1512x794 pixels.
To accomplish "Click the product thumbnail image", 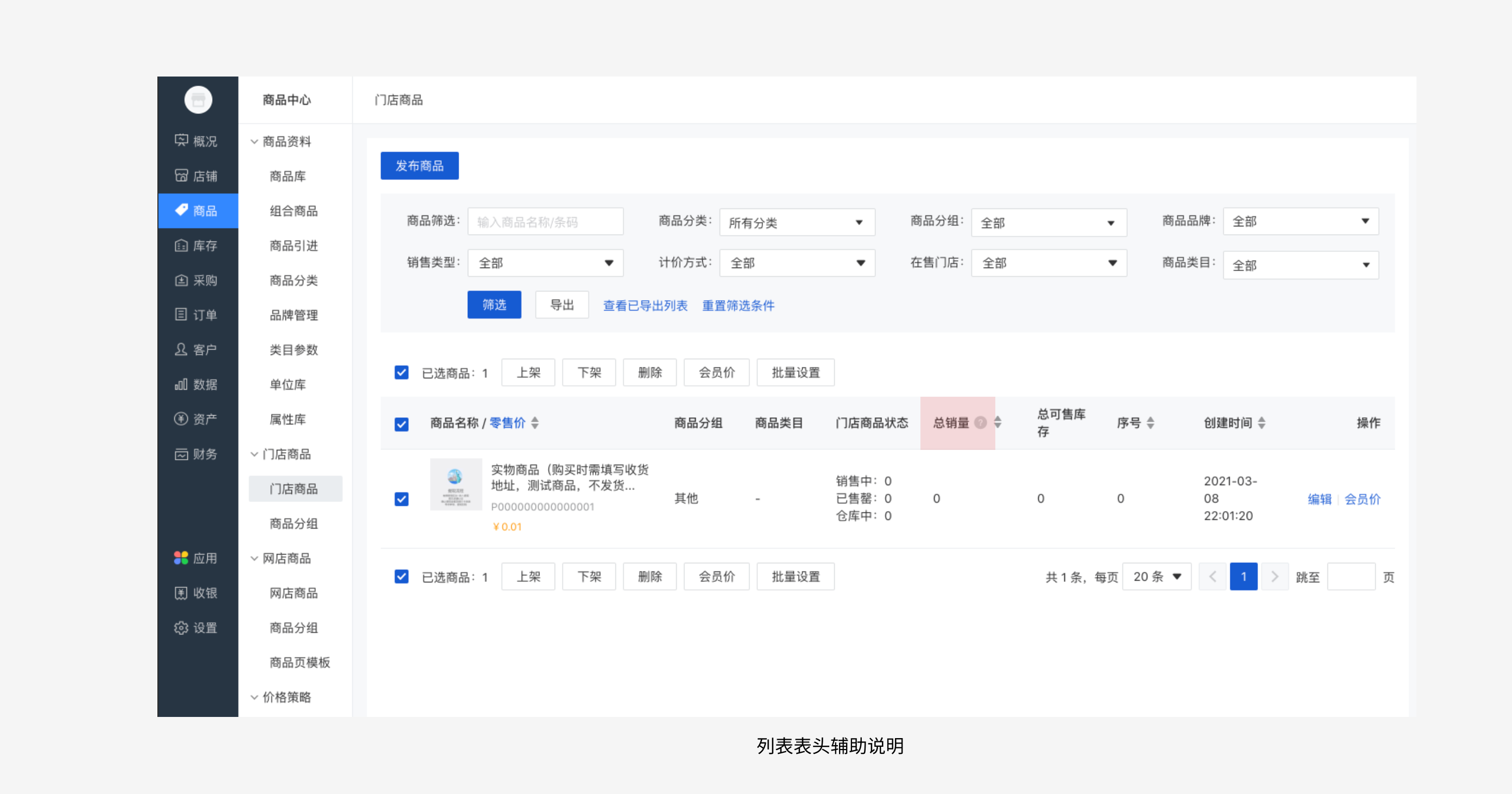I will 455,484.
